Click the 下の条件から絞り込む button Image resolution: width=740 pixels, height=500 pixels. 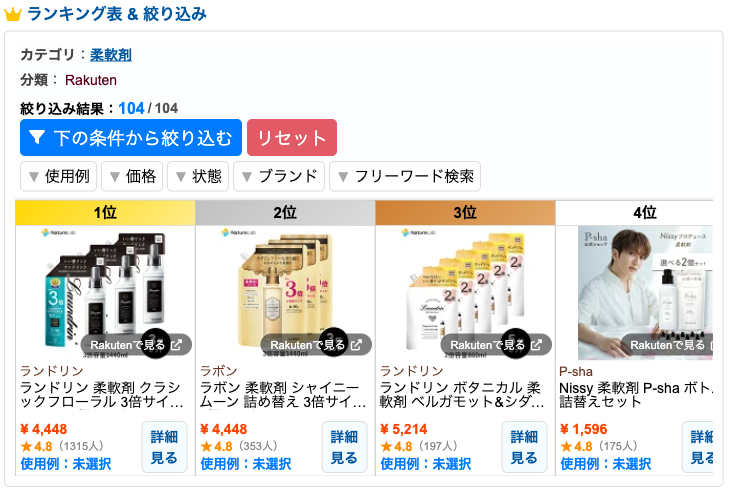click(131, 137)
